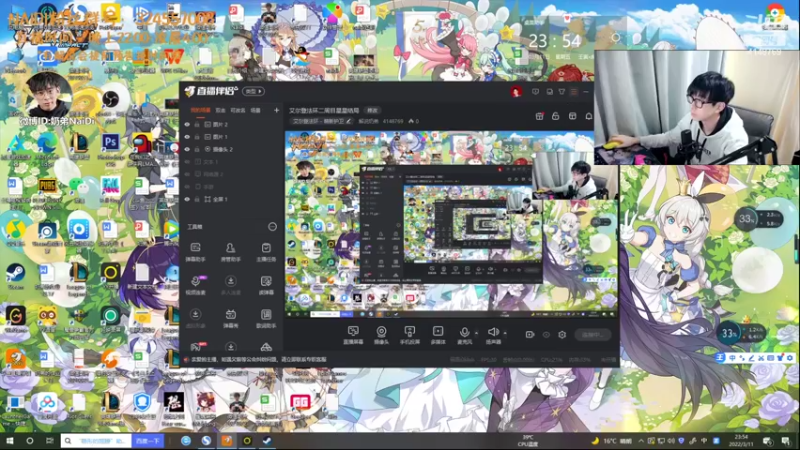Open the Photoshop desktop shortcut
This screenshot has height=450, width=800.
(x=110, y=146)
